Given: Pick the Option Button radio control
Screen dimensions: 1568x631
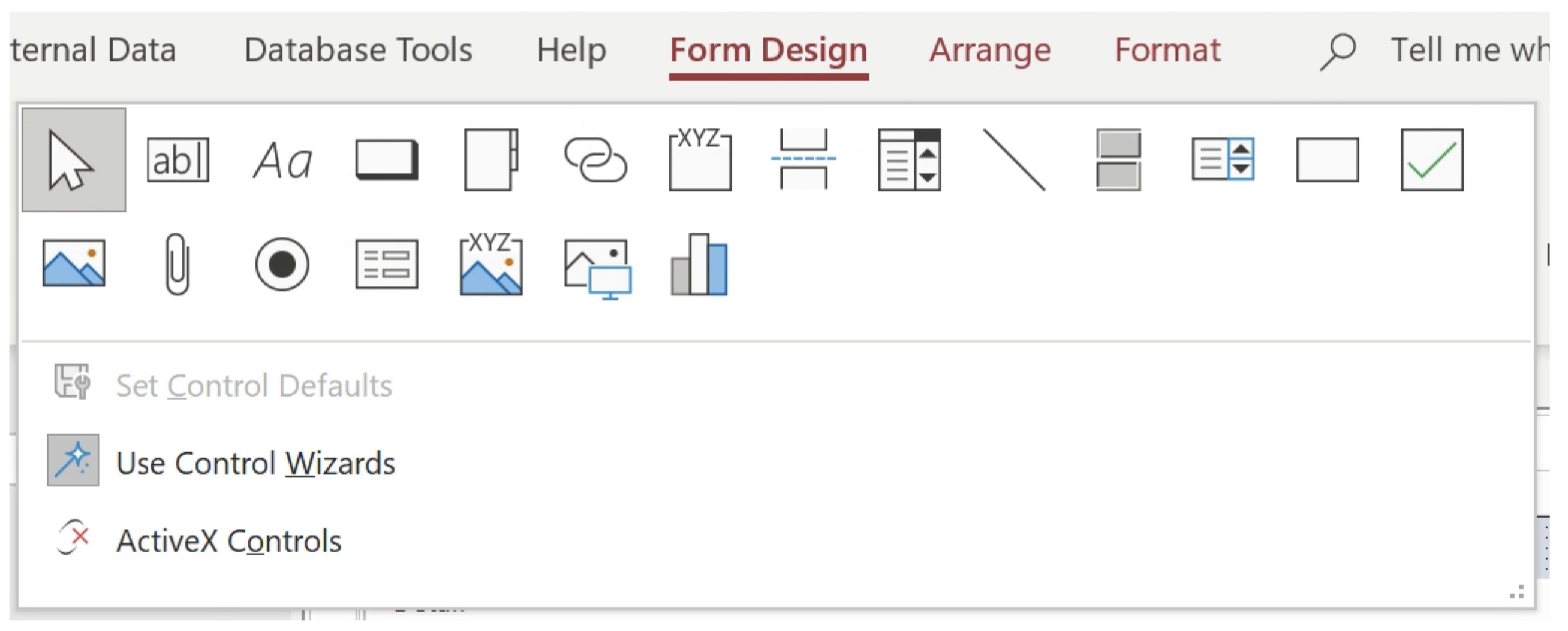Looking at the screenshot, I should coord(282,265).
